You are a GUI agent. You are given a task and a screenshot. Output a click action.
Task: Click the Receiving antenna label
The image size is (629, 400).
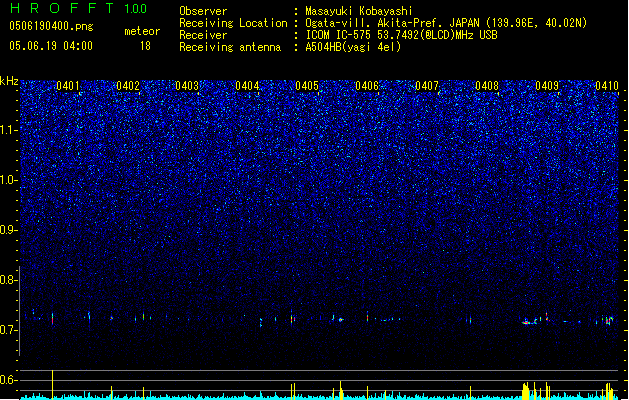pyautogui.click(x=230, y=47)
